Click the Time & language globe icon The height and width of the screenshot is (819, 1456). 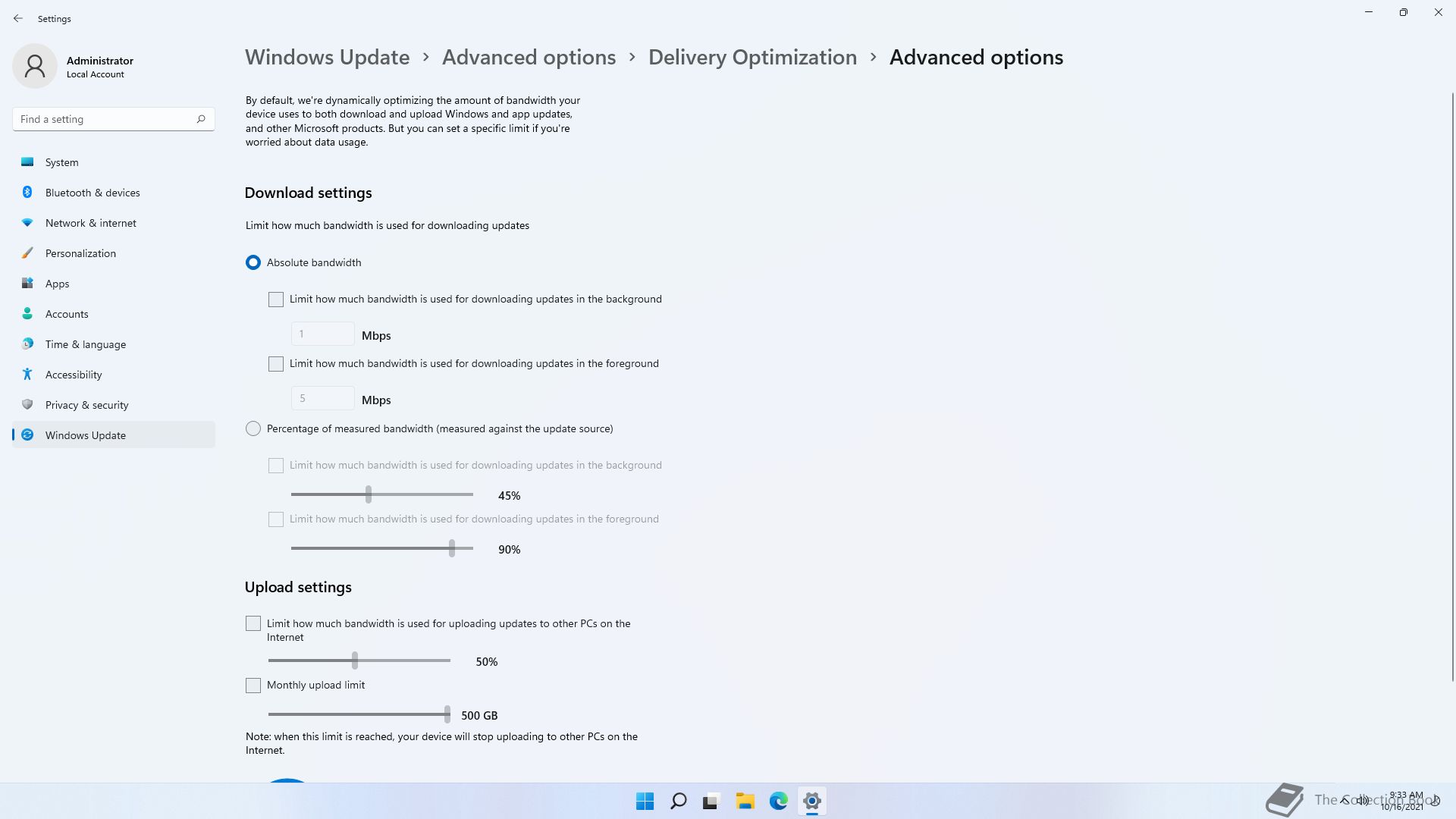(27, 344)
